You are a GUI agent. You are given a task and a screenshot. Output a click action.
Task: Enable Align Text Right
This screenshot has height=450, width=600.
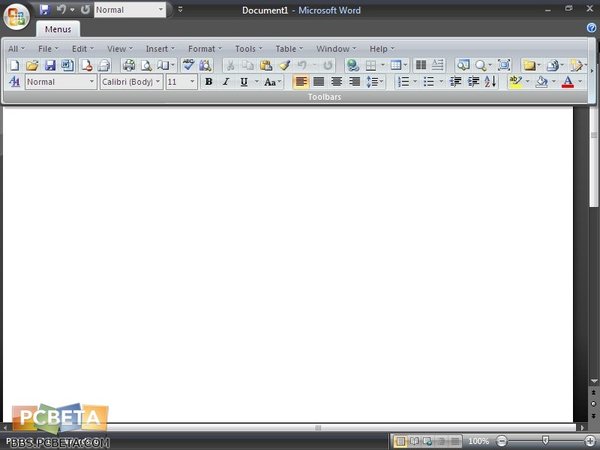(355, 82)
